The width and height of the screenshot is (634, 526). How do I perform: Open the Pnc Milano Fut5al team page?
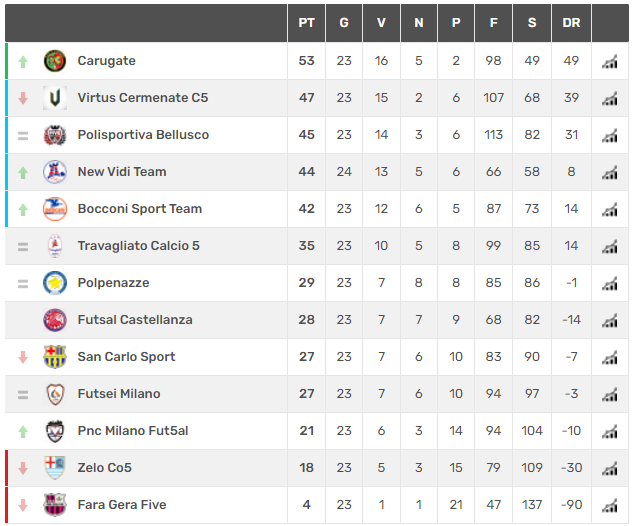pos(133,431)
